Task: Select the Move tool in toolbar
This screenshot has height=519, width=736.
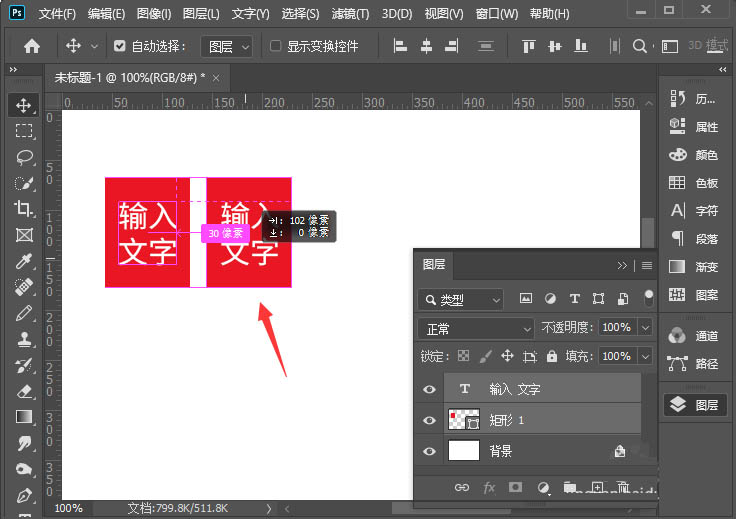Action: click(24, 105)
